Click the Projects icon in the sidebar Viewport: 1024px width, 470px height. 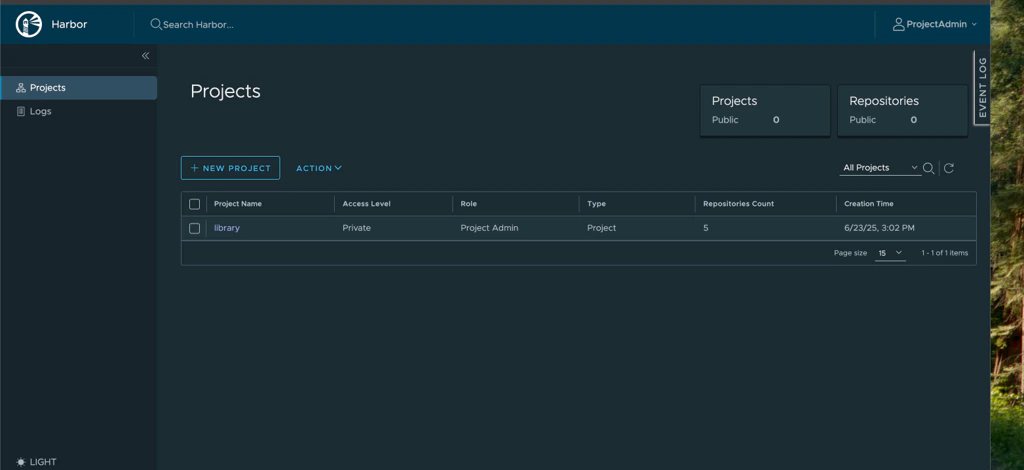(21, 88)
